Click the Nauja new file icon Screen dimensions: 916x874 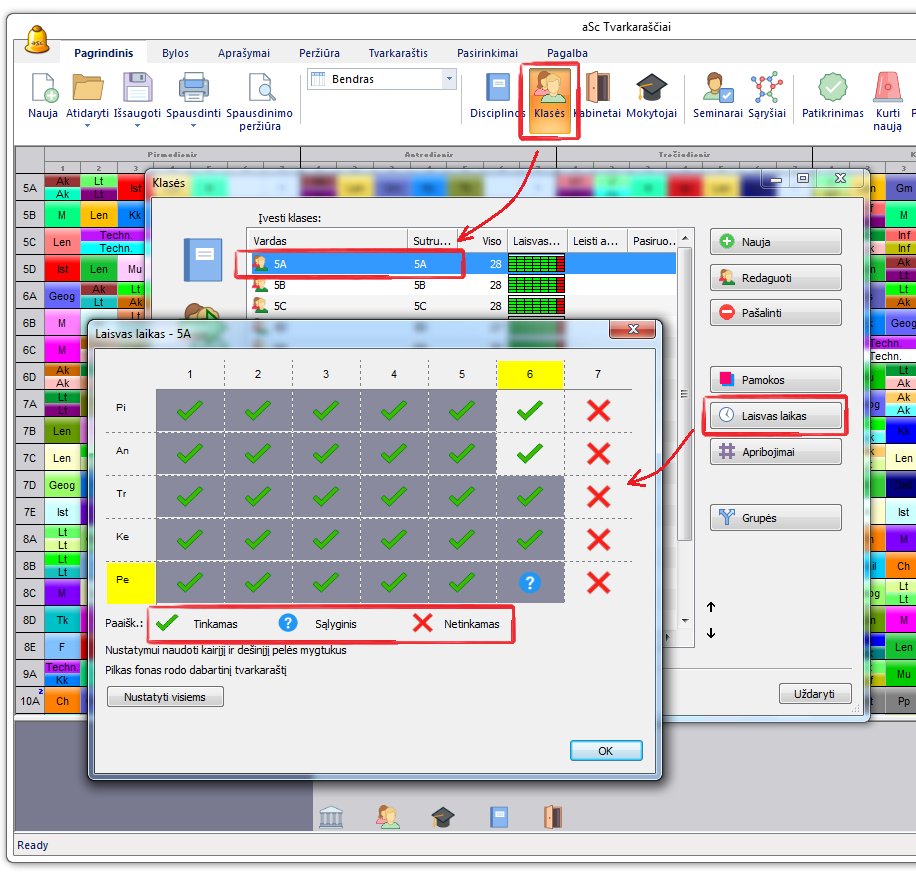point(43,89)
